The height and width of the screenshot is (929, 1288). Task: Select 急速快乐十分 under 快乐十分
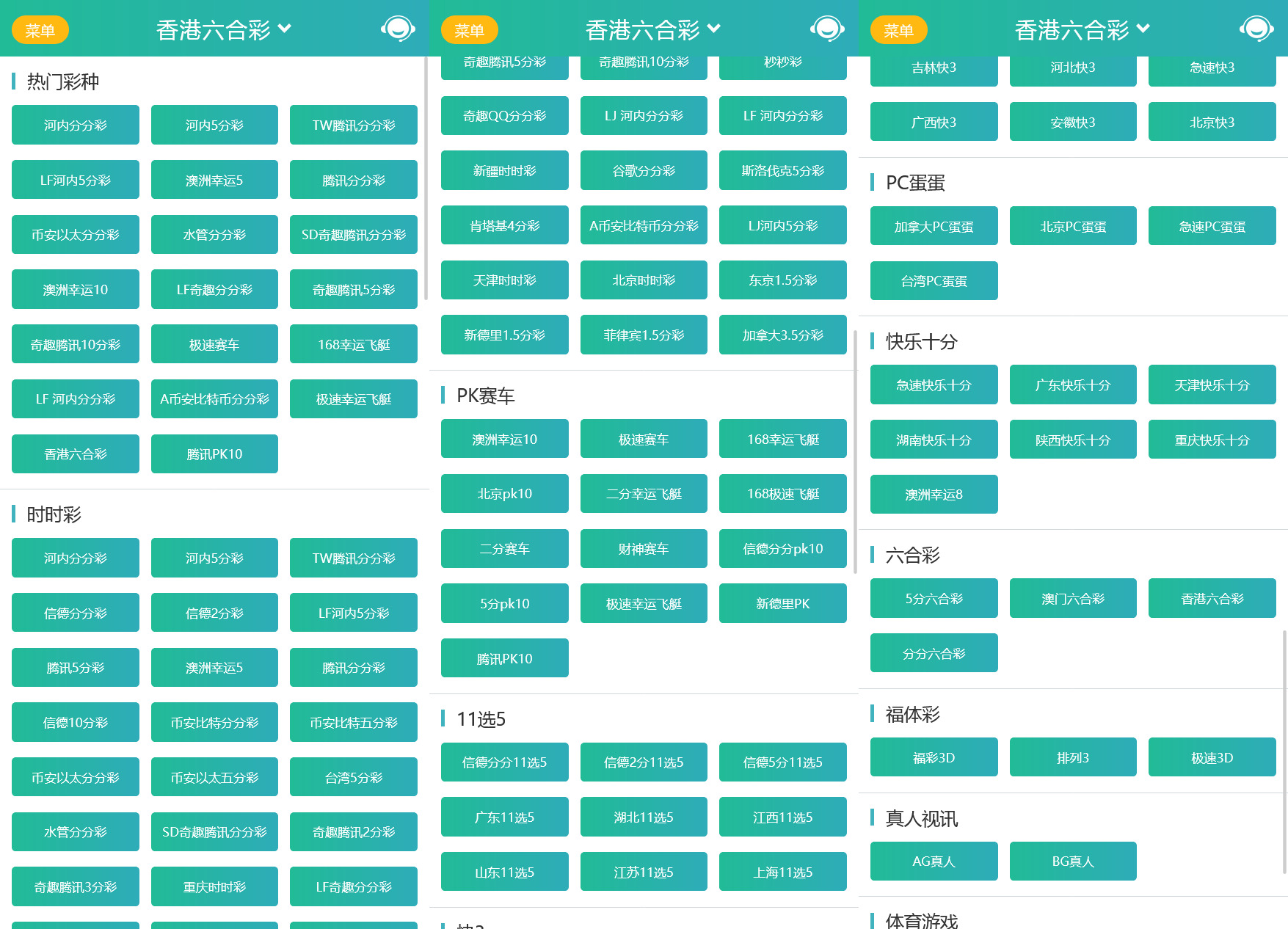[x=934, y=385]
